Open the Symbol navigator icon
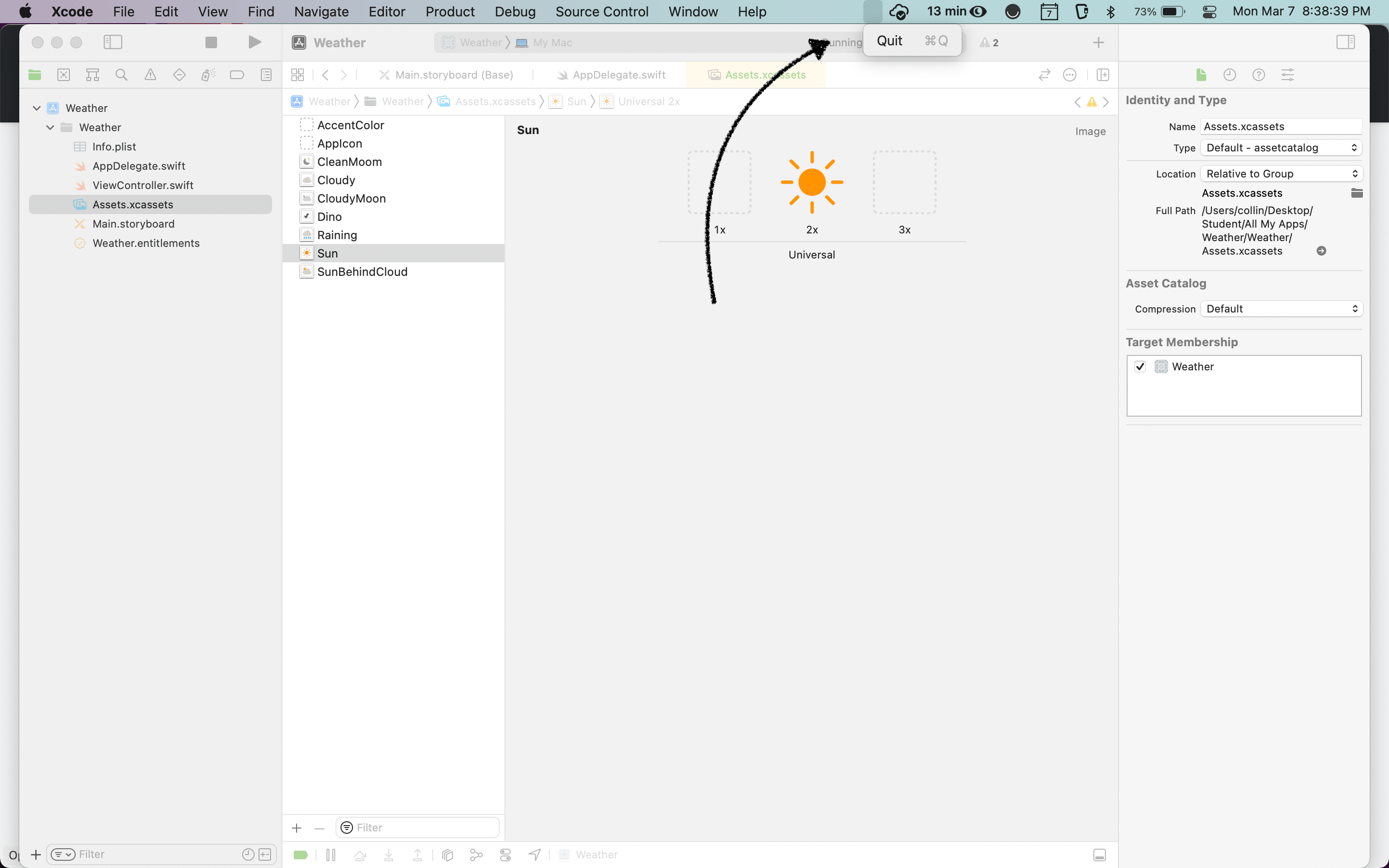The image size is (1389, 868). tap(93, 75)
